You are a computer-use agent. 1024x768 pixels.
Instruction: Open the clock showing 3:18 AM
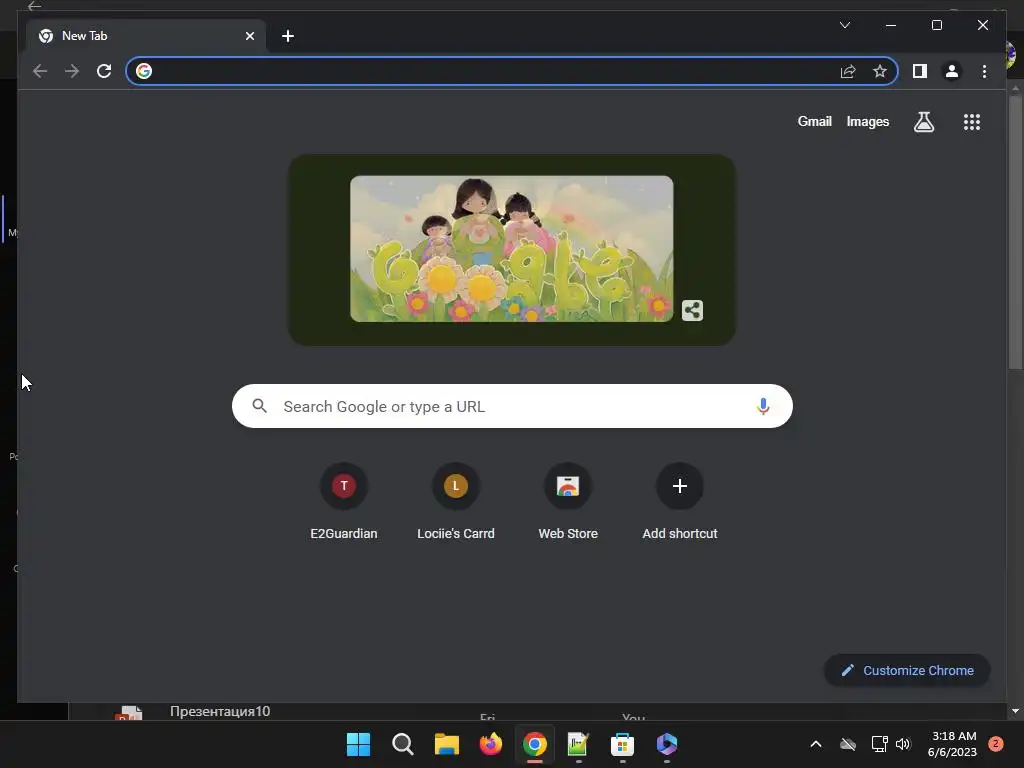point(952,744)
